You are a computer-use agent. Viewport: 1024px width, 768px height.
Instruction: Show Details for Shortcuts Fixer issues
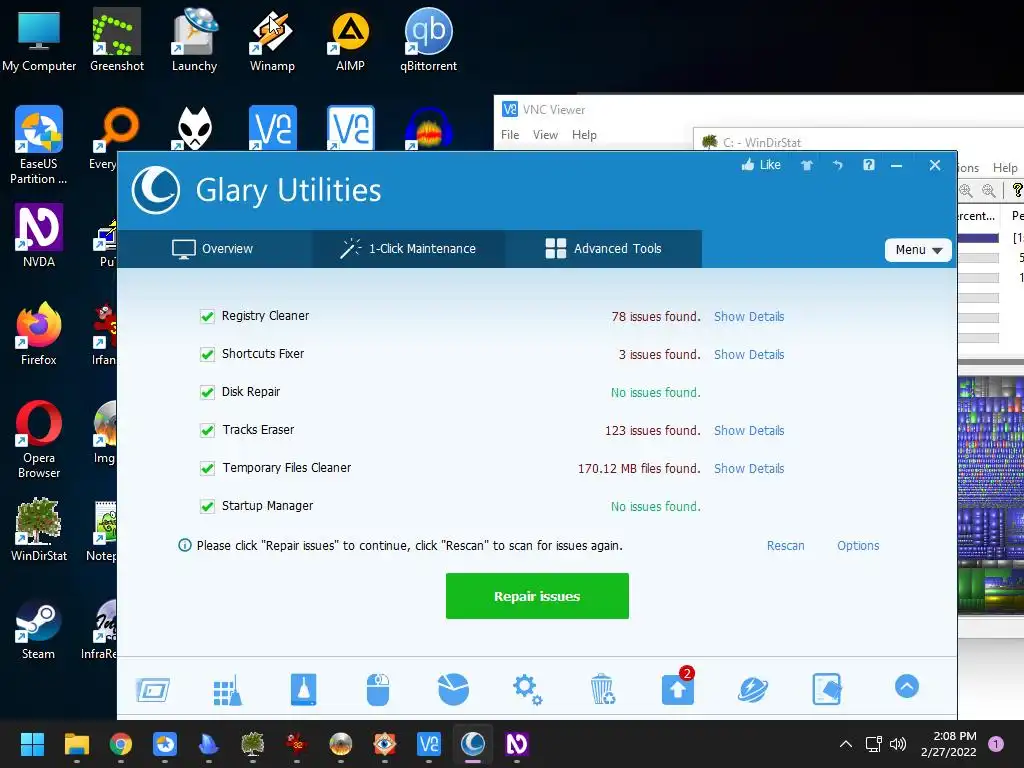pos(749,355)
